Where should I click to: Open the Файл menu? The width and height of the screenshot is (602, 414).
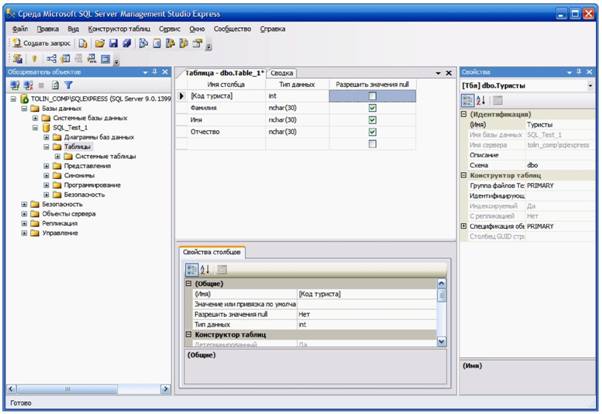pos(20,29)
